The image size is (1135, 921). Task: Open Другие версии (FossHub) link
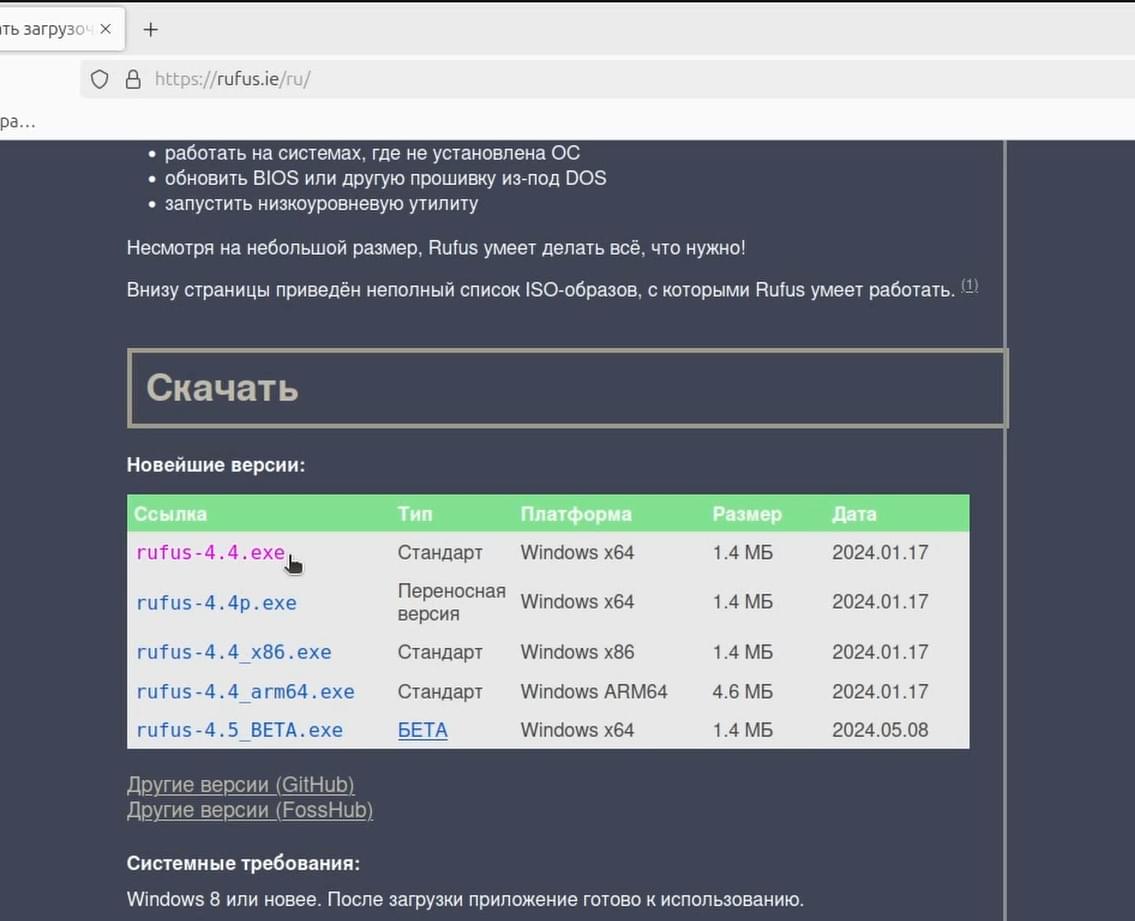[x=250, y=810]
